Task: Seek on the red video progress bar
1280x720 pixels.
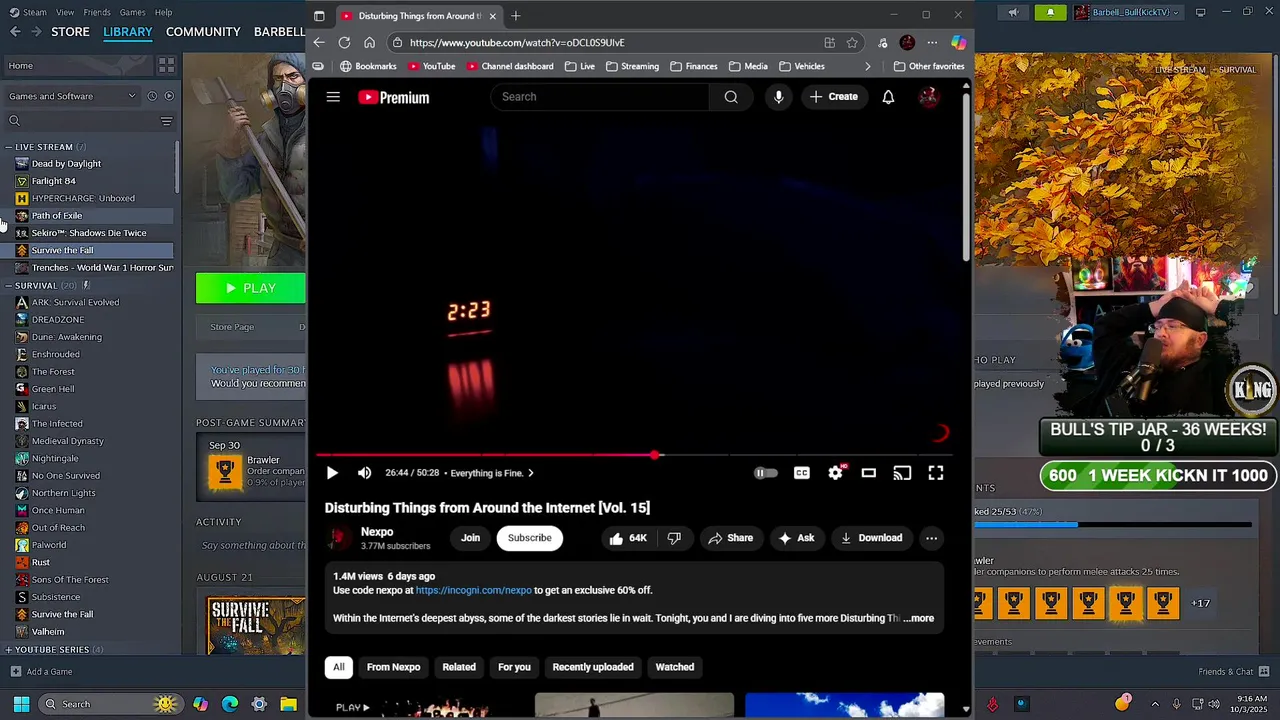Action: tap(636, 455)
